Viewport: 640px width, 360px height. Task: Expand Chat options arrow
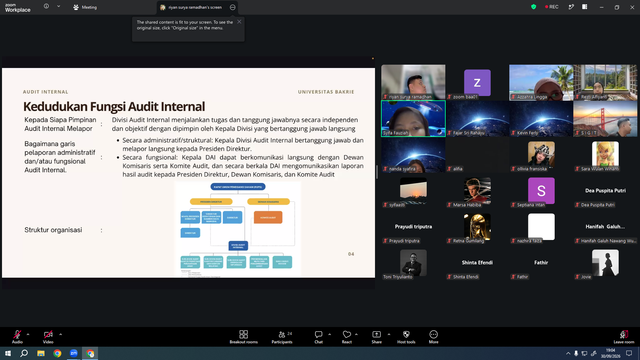[329, 334]
